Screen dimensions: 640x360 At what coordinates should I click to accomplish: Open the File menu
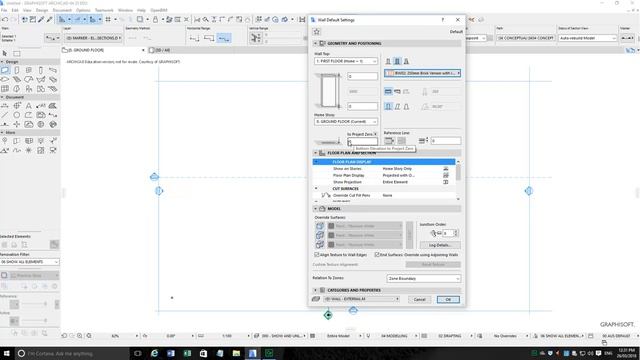[4, 10]
